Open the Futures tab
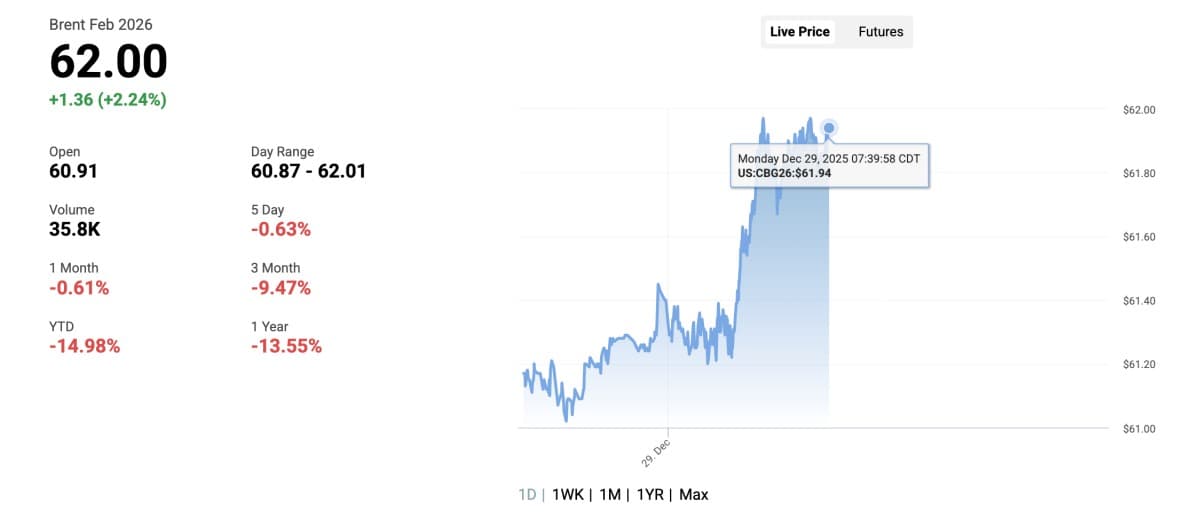 click(880, 32)
